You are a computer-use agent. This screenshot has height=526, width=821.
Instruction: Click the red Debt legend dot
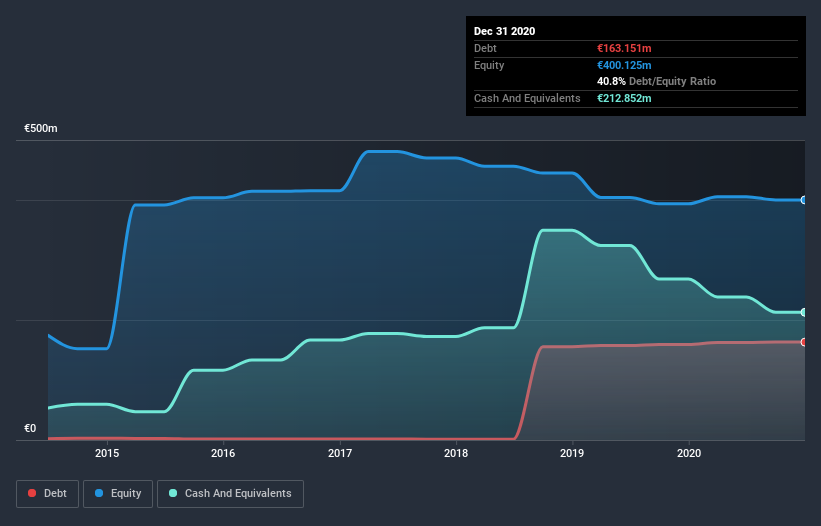(32, 493)
